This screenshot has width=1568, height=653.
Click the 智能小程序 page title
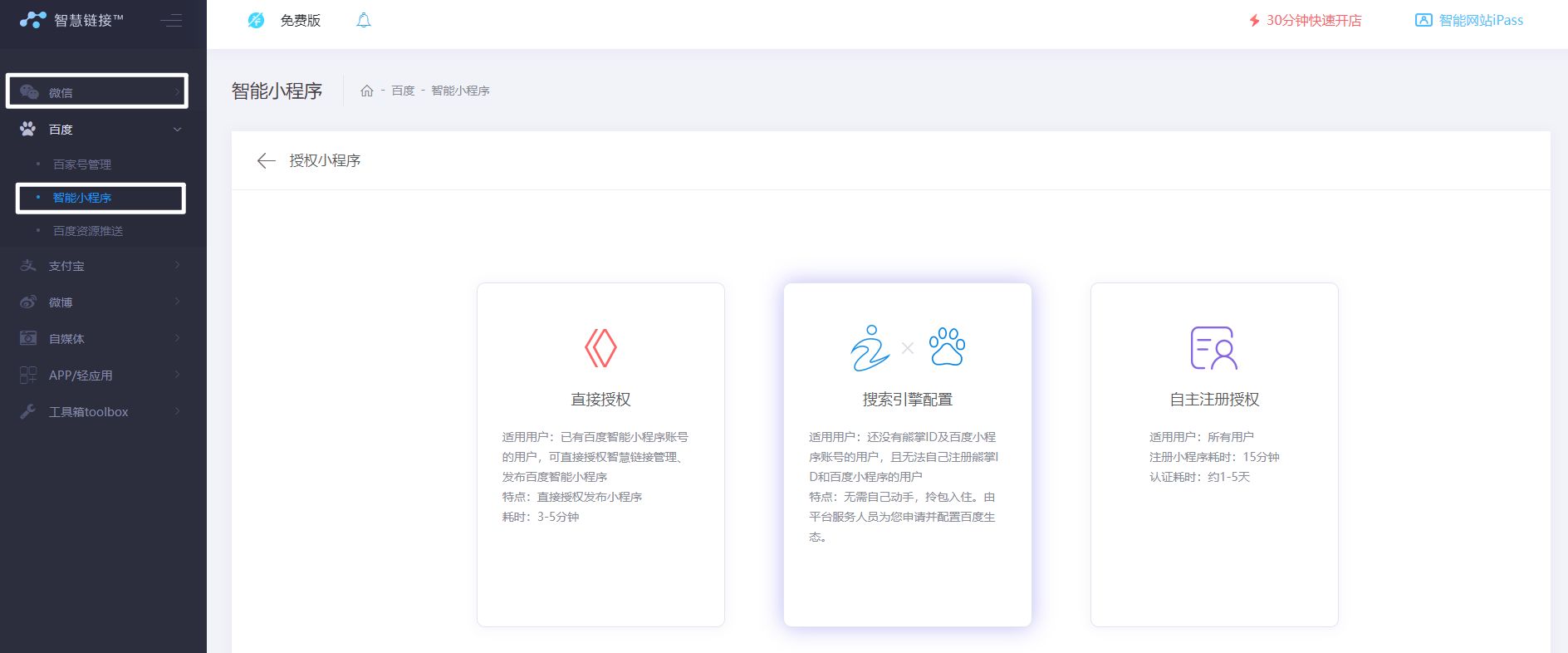277,91
